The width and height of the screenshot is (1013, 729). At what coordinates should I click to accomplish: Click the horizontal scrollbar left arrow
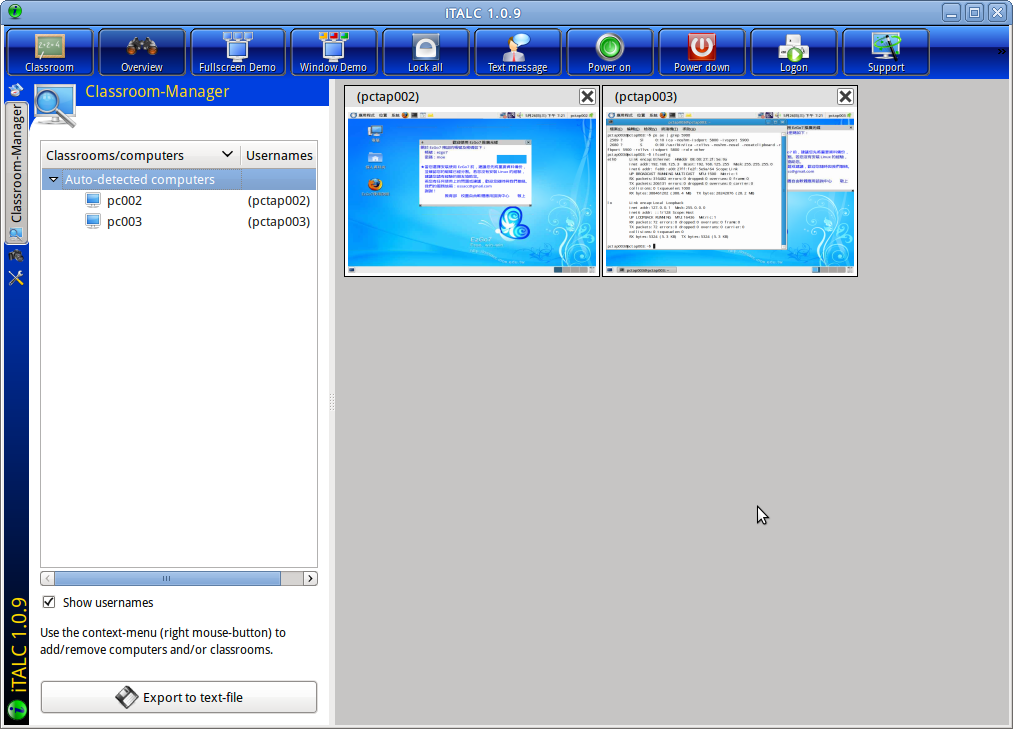pyautogui.click(x=47, y=578)
